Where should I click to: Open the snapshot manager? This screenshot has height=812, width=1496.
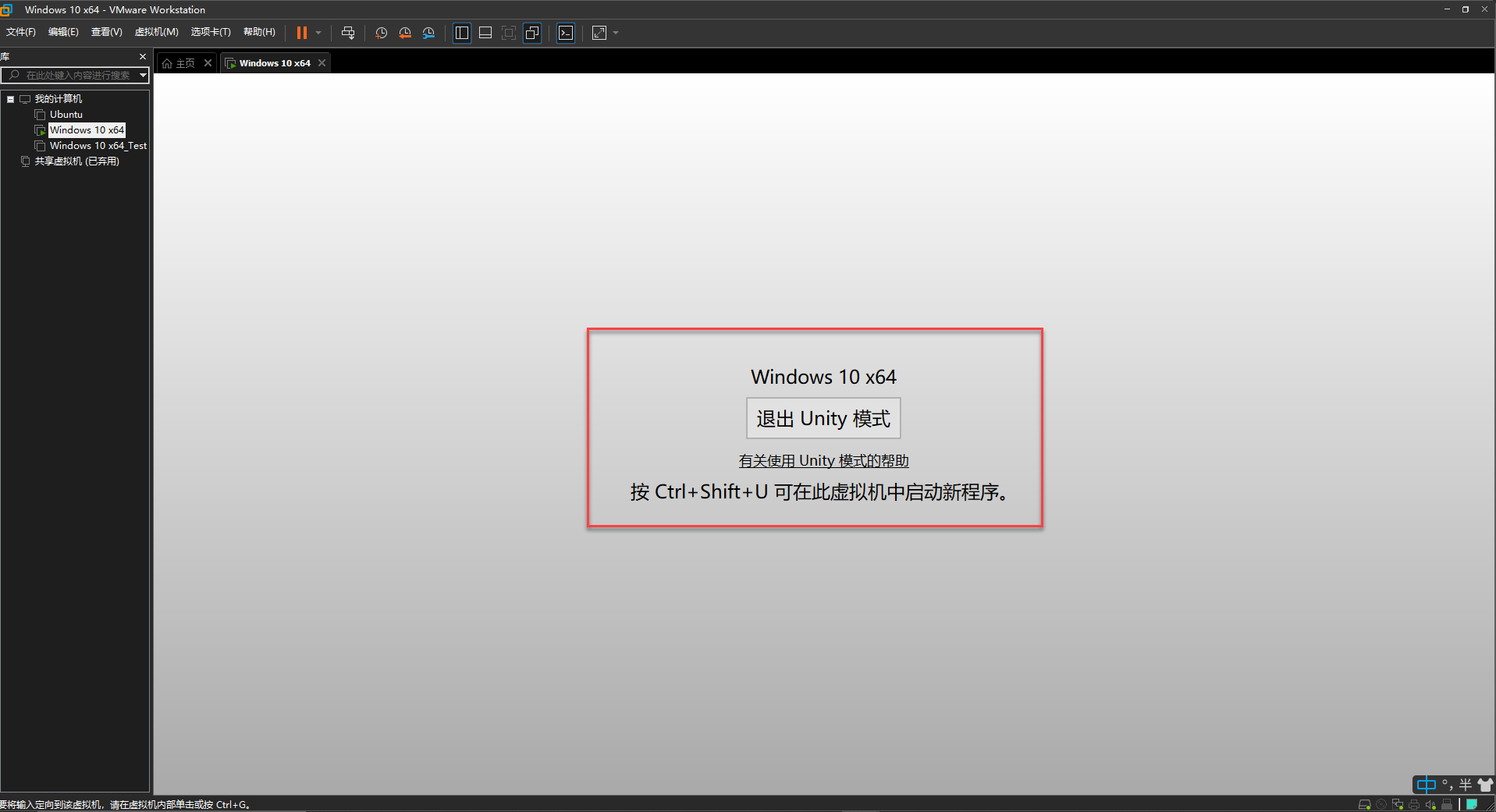pos(428,33)
